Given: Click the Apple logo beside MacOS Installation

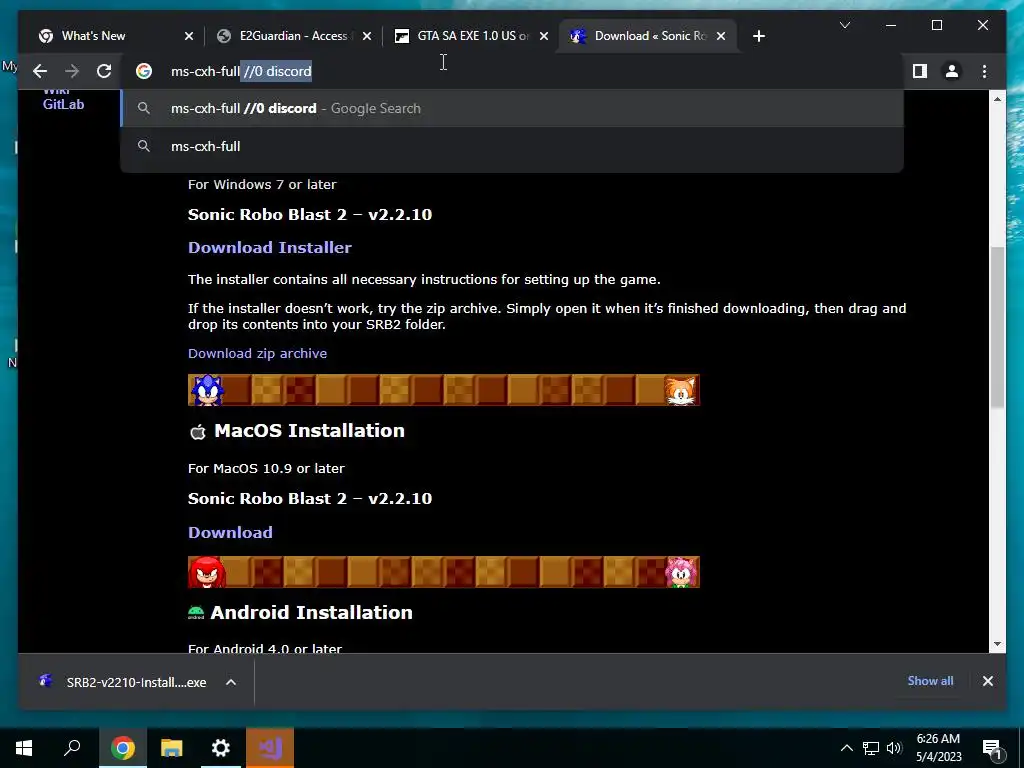Looking at the screenshot, I should coord(197,432).
